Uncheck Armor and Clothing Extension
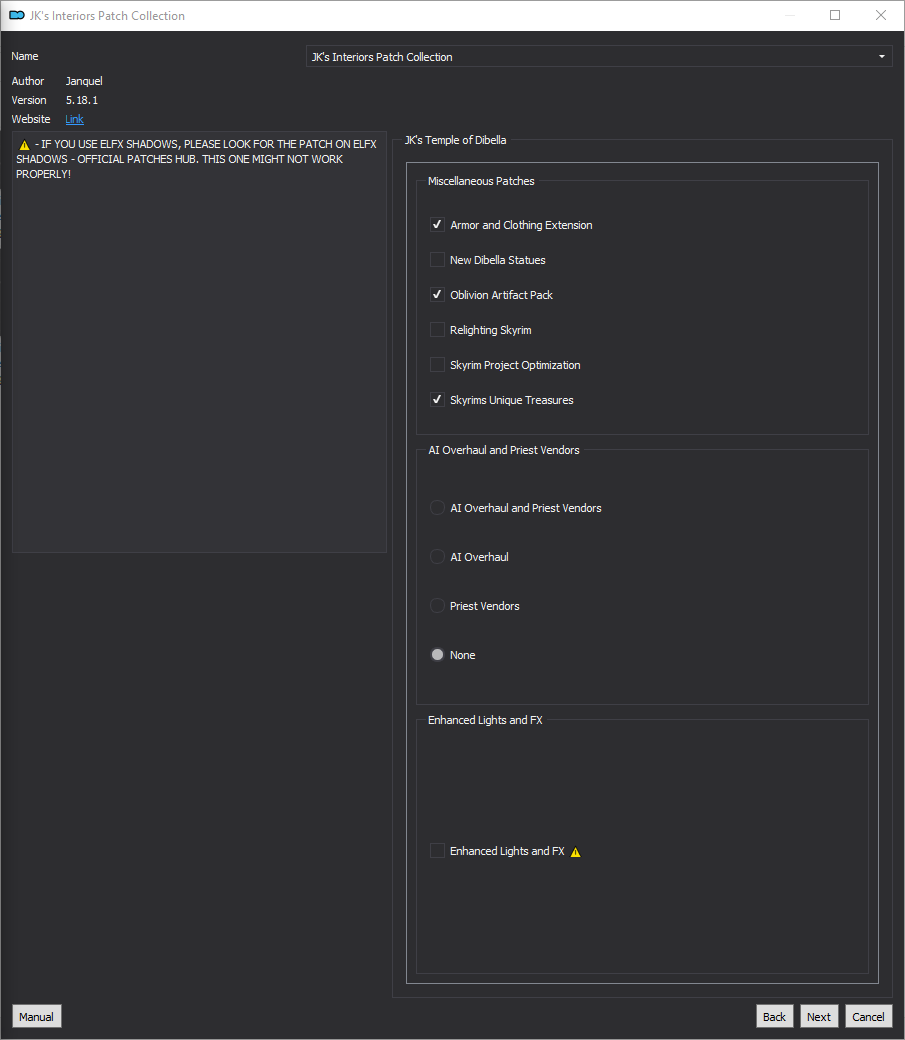 click(x=437, y=225)
